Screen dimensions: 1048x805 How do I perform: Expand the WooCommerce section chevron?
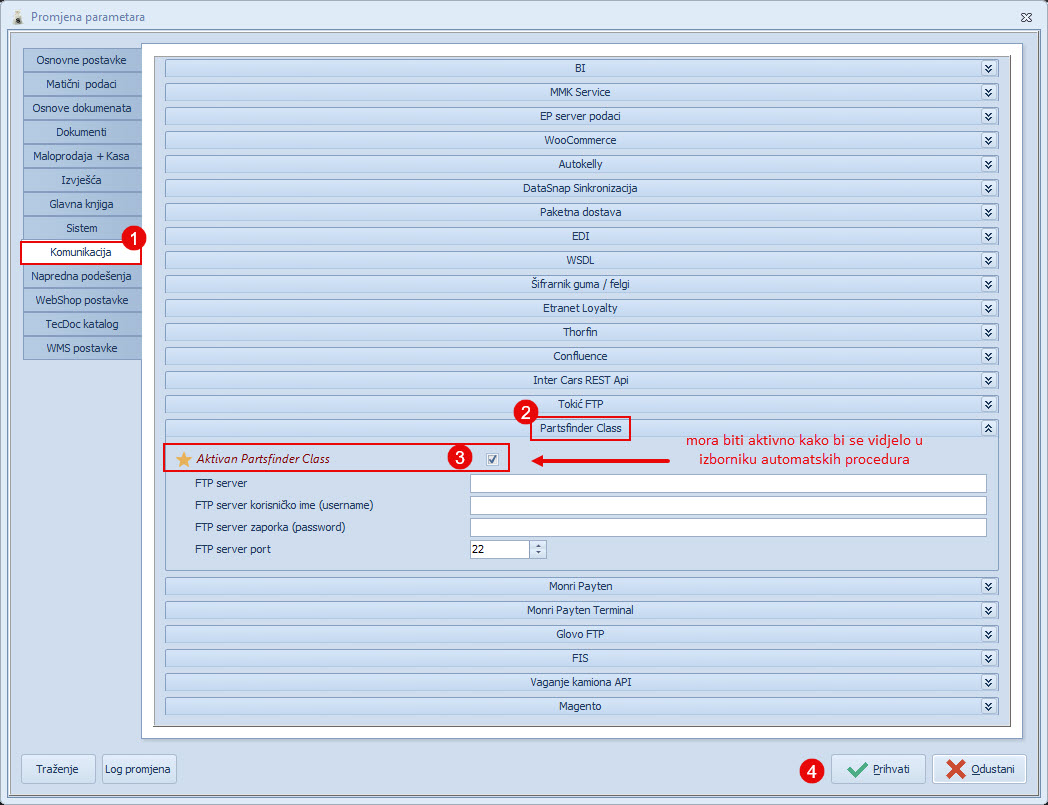[x=988, y=140]
